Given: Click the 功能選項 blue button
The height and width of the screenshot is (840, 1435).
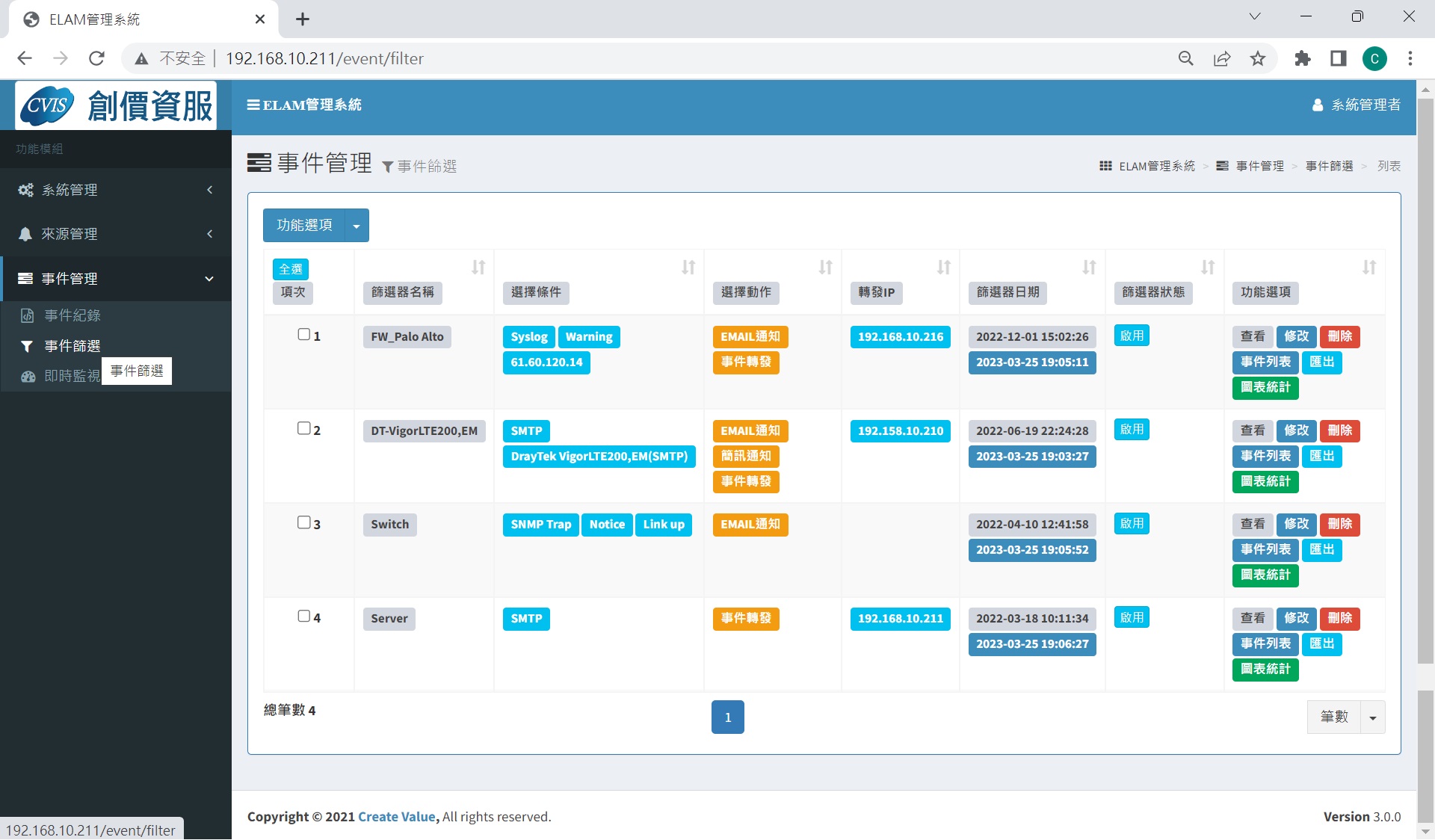Looking at the screenshot, I should pos(304,226).
